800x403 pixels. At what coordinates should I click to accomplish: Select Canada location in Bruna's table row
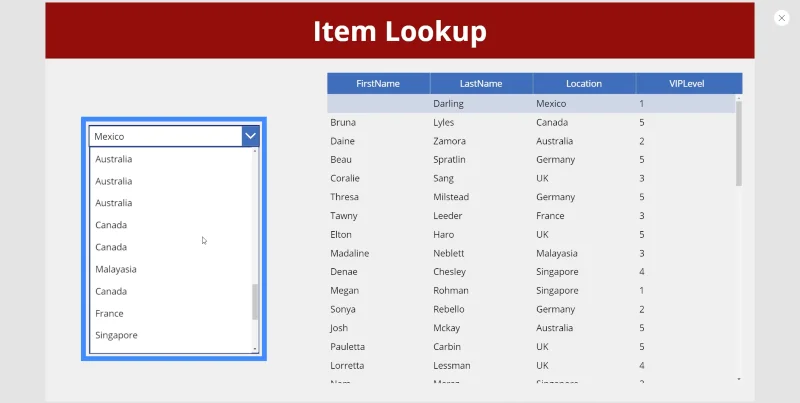(x=552, y=122)
